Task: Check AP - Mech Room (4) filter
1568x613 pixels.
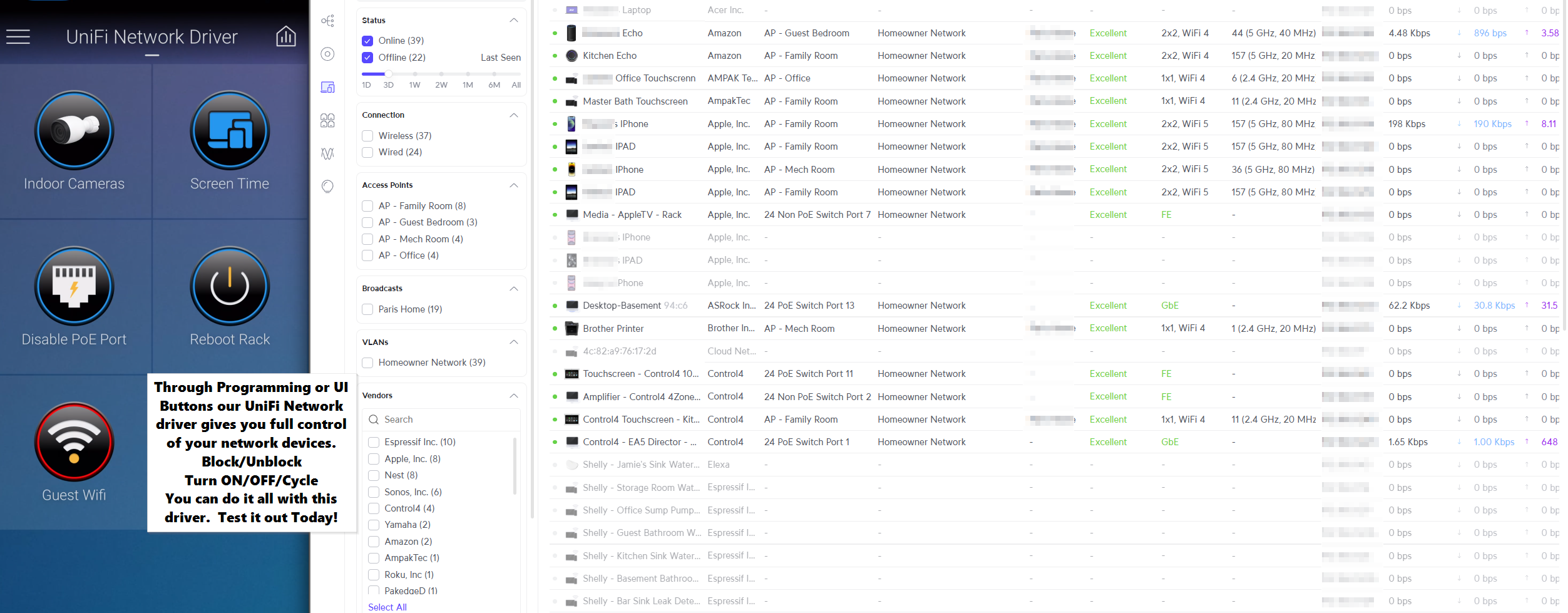Action: pos(368,239)
